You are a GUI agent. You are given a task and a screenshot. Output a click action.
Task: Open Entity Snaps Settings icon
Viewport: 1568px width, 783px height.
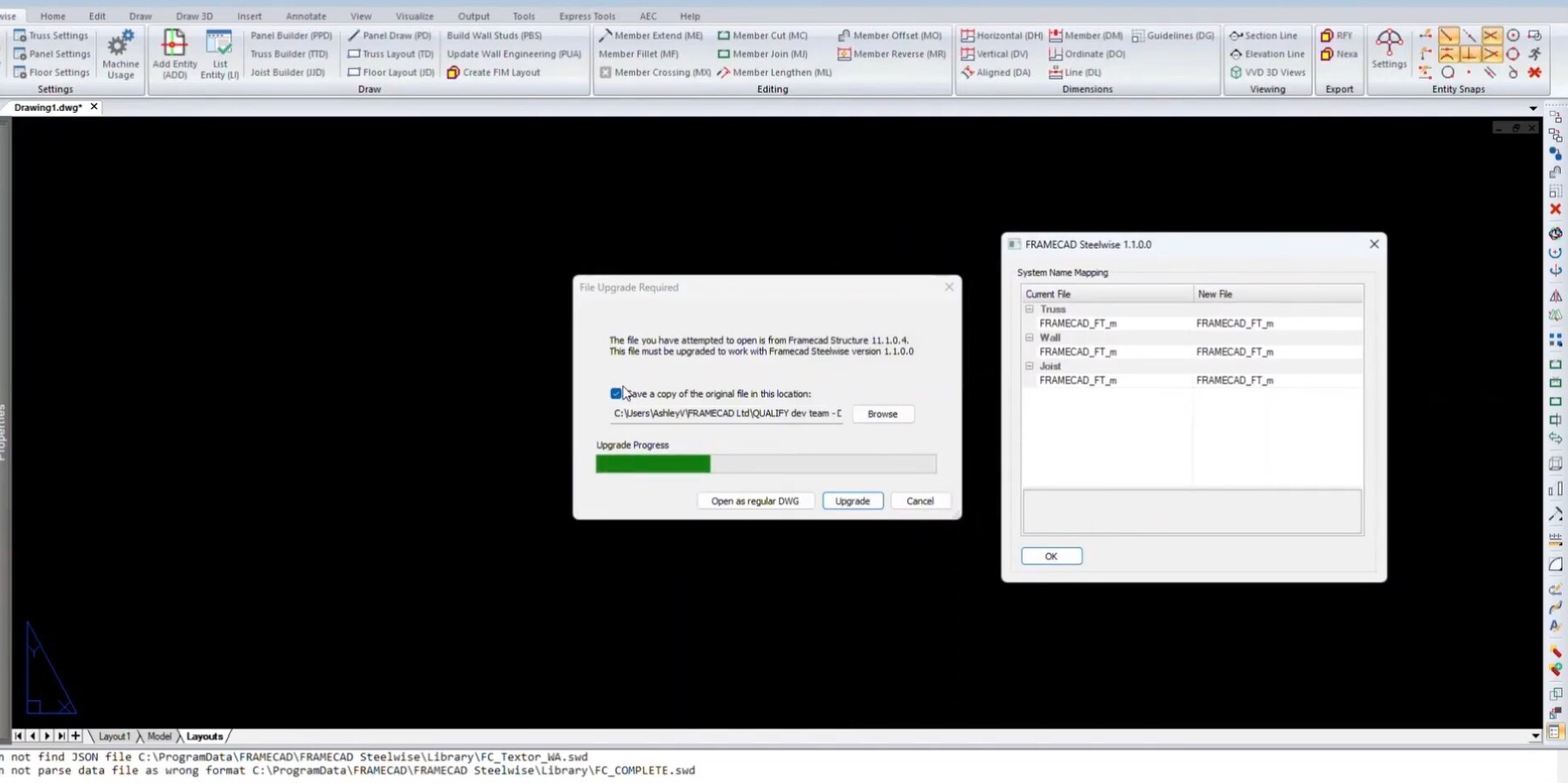tap(1388, 49)
